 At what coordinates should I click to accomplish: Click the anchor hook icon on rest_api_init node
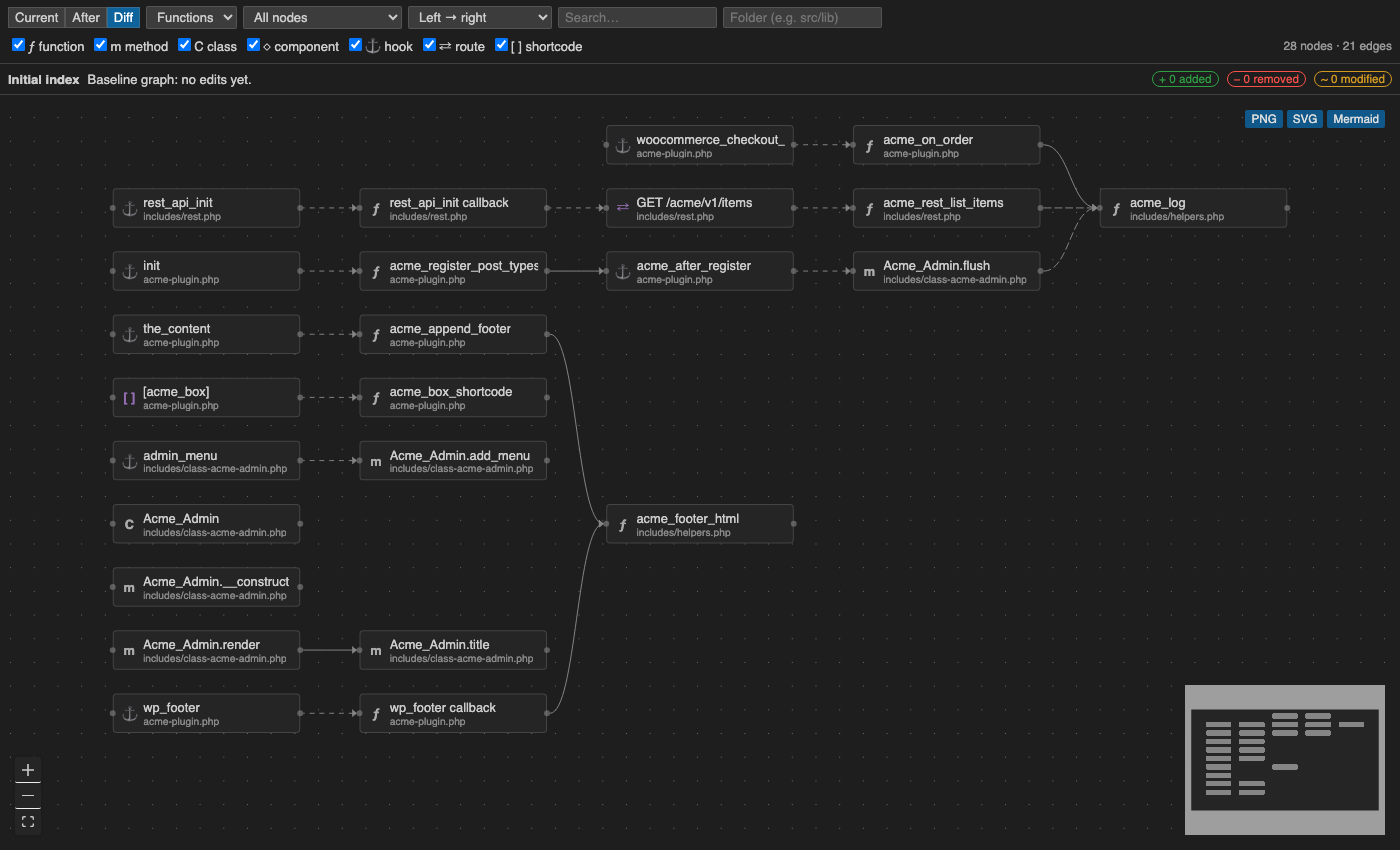(129, 209)
